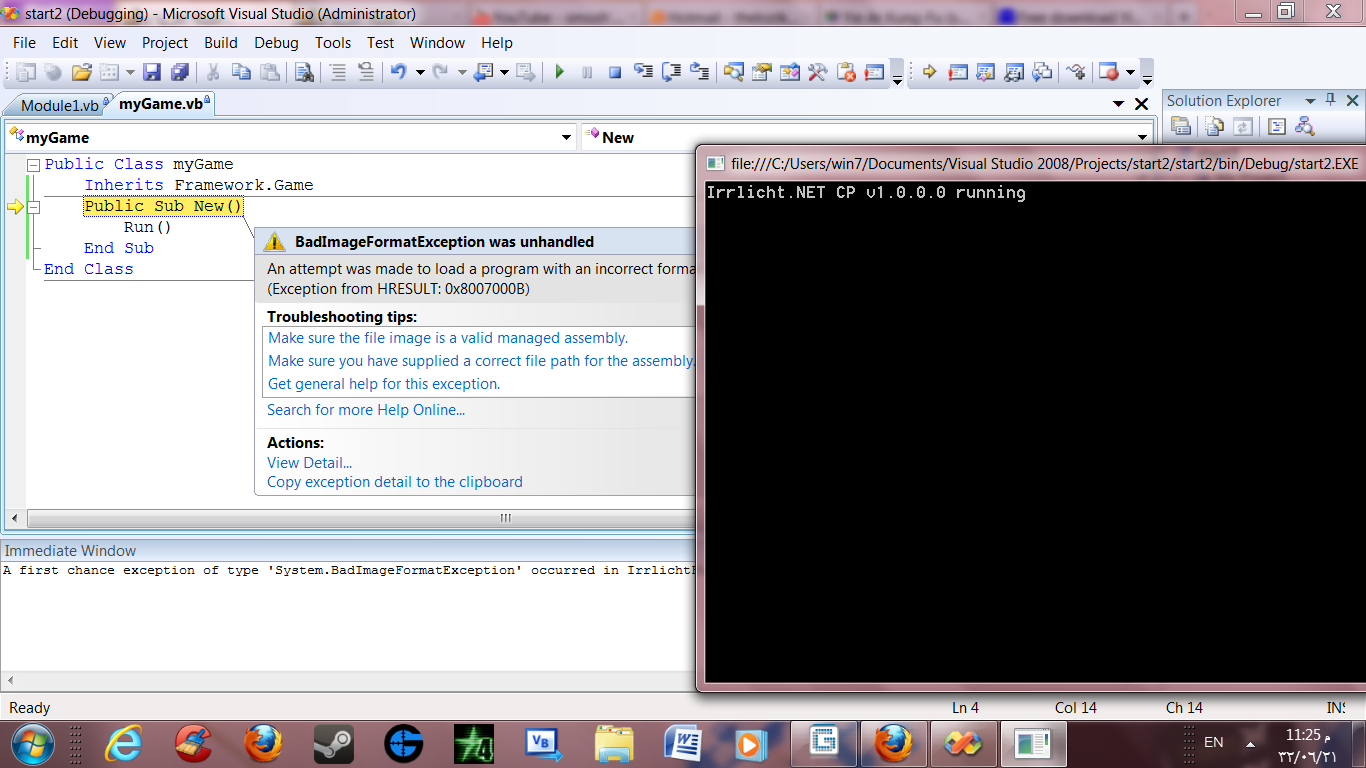Open Windows Explorer folder on the taskbar
The width and height of the screenshot is (1366, 768).
614,744
